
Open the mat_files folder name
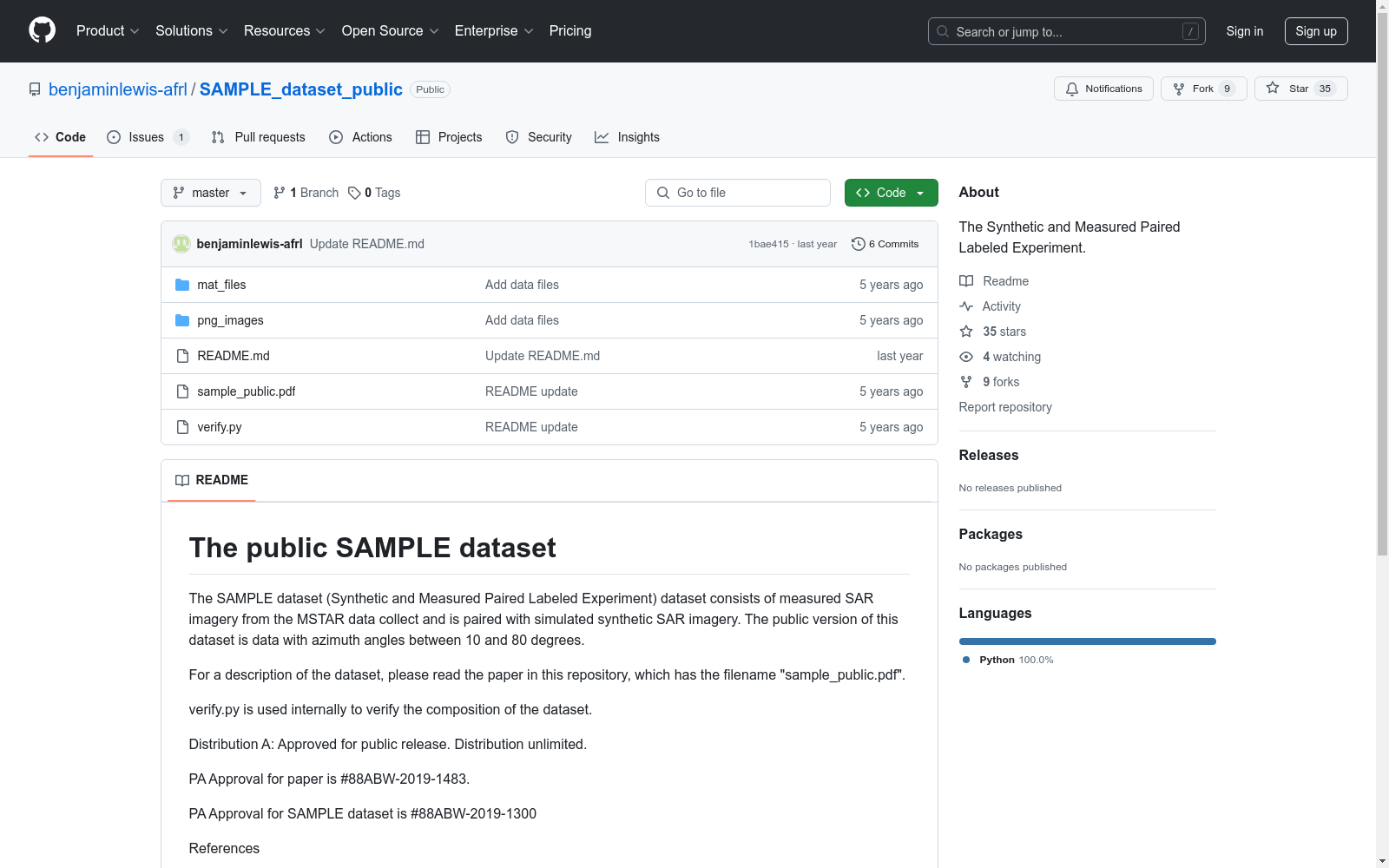pos(221,285)
